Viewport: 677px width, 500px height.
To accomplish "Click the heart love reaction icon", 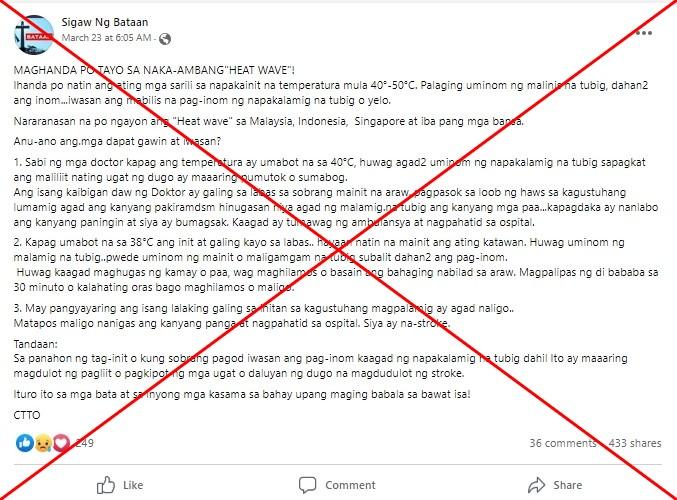I will click(61, 443).
